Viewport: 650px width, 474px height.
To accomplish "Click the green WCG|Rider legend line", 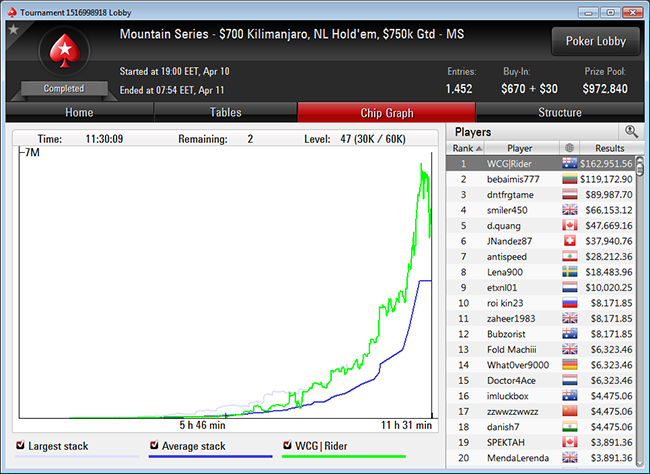I will 344,457.
